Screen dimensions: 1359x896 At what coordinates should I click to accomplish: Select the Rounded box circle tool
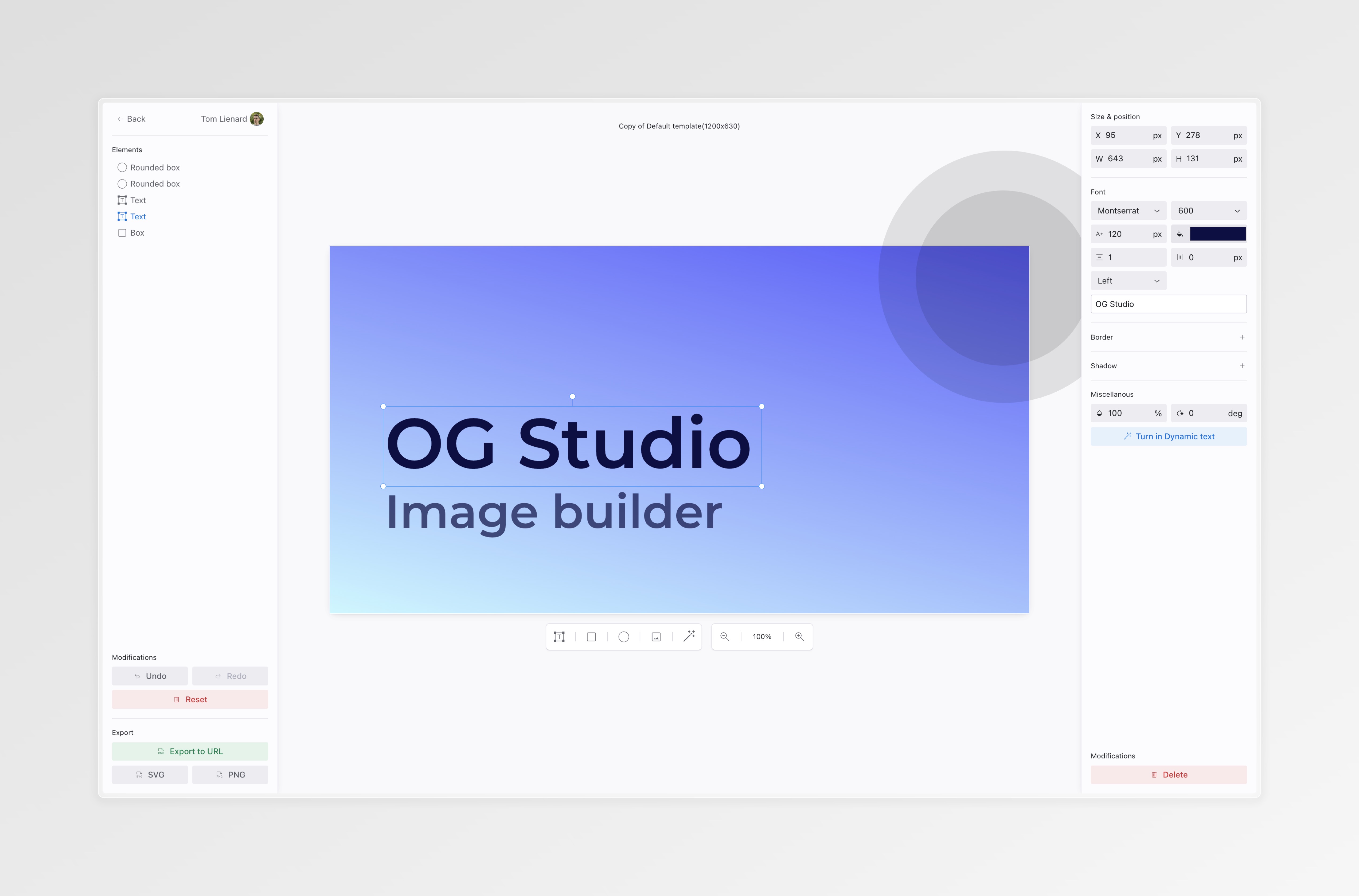(624, 637)
